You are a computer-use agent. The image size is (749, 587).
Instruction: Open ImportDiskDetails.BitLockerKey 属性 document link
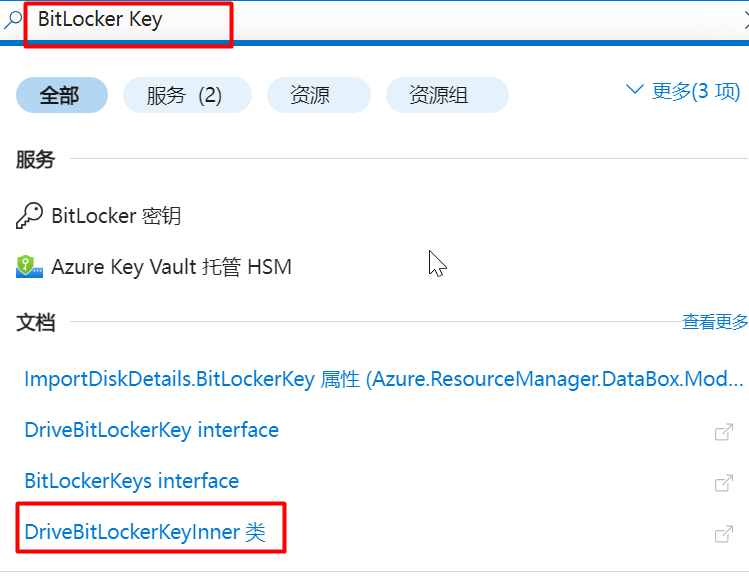(384, 379)
